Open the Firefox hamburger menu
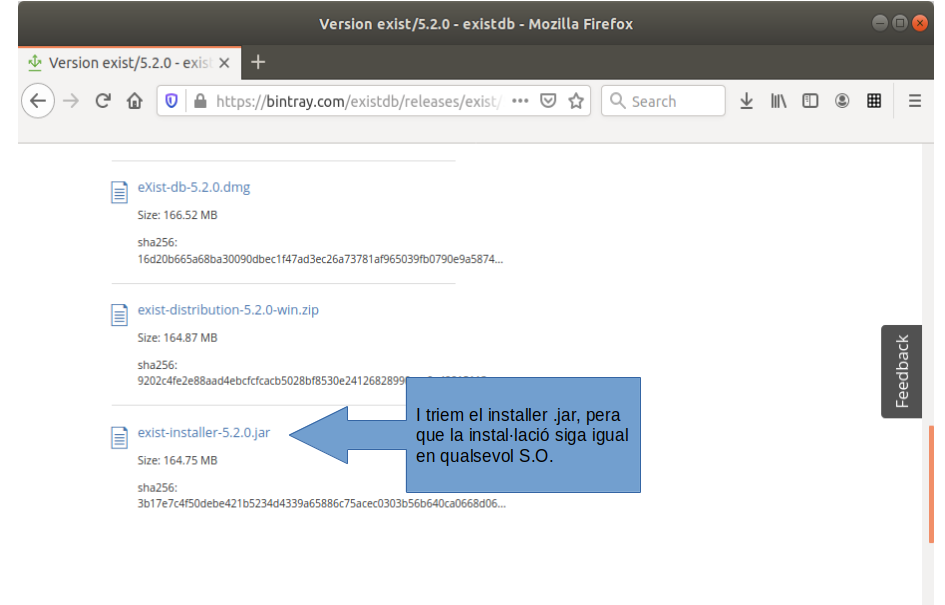This screenshot has height=605, width=945. point(915,101)
